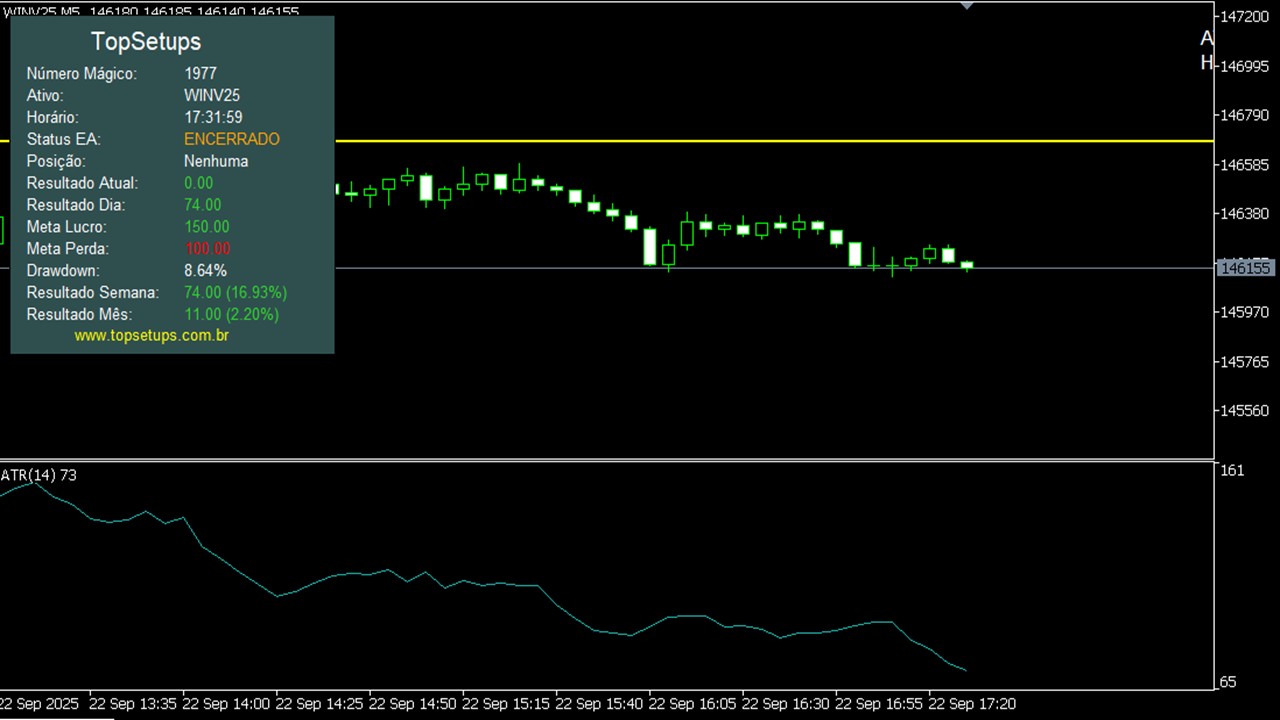The width and height of the screenshot is (1280, 720).
Task: Click the Drawdown value 8.64%
Action: tap(205, 271)
